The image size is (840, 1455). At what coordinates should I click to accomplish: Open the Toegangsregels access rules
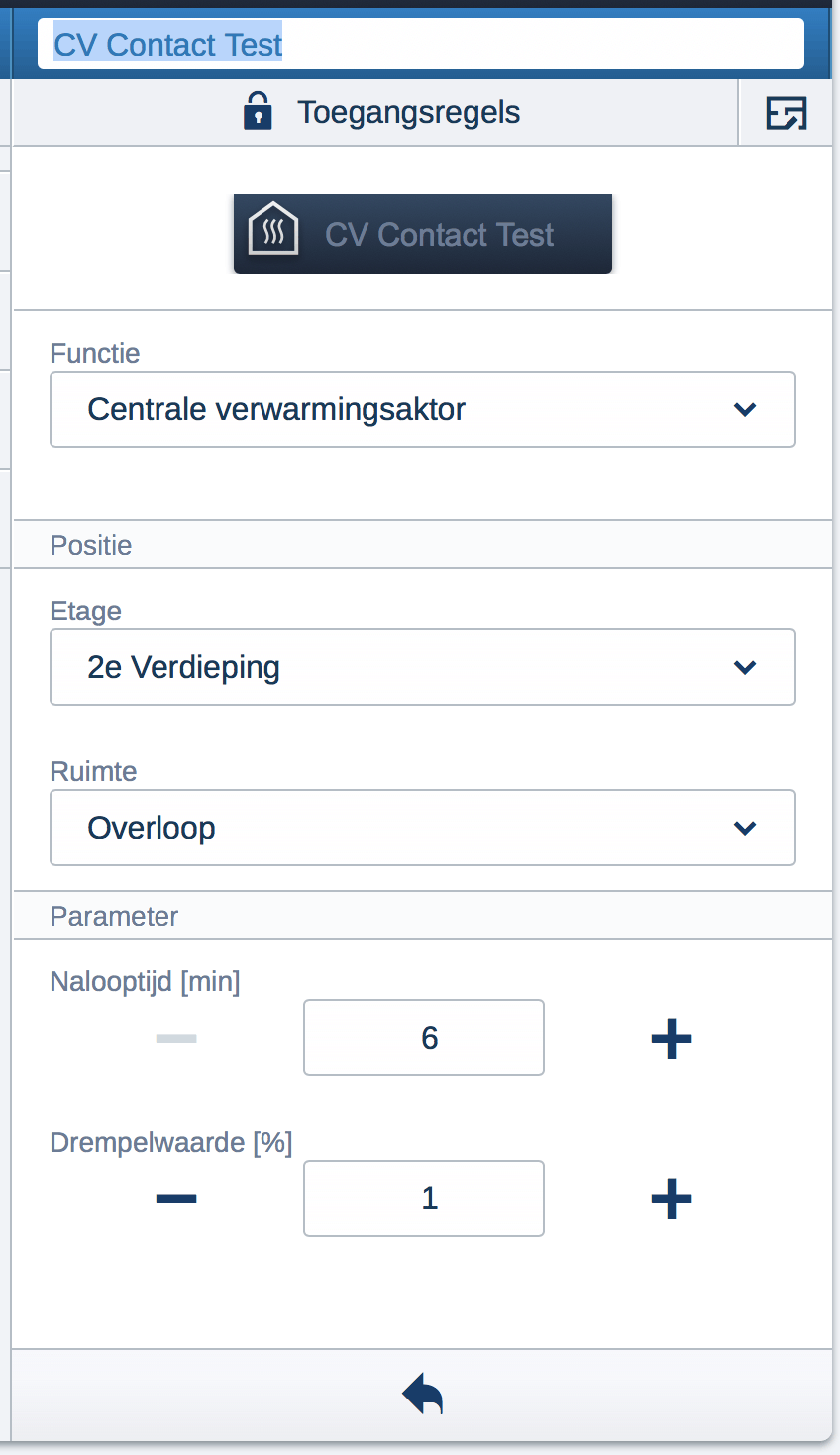pyautogui.click(x=408, y=112)
